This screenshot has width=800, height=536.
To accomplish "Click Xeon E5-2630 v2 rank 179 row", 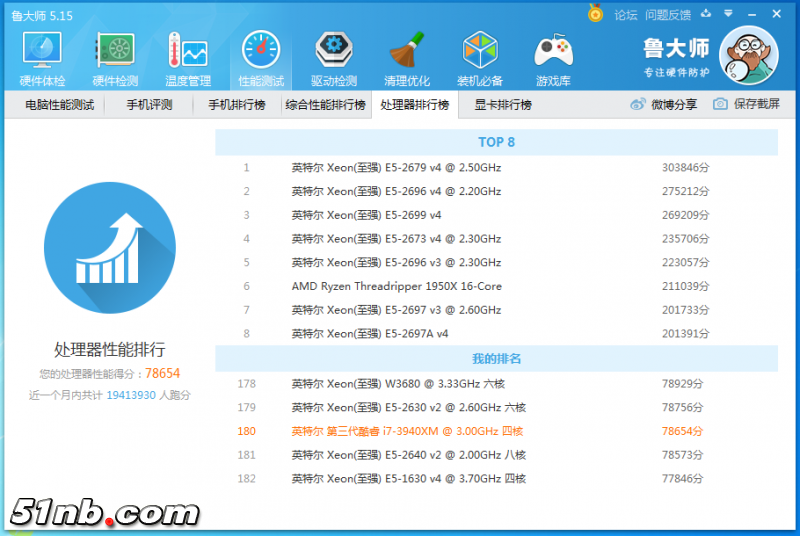I will (496, 407).
